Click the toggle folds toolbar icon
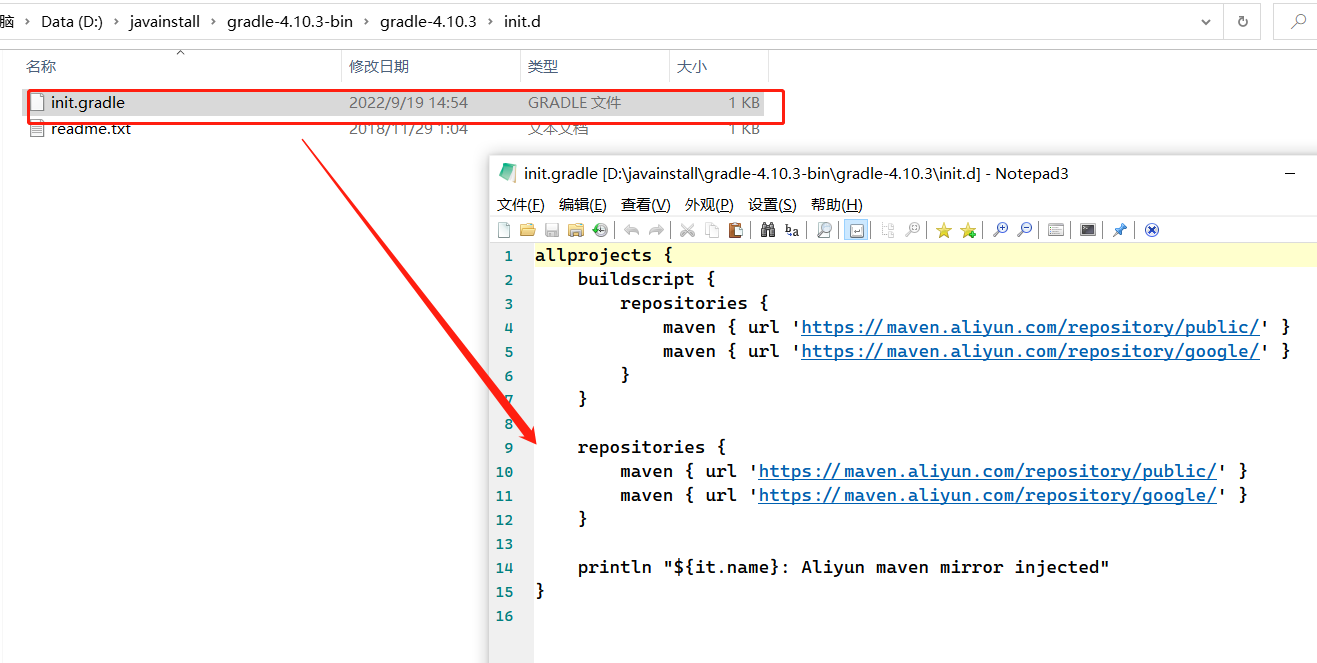This screenshot has width=1317, height=663. [x=888, y=230]
